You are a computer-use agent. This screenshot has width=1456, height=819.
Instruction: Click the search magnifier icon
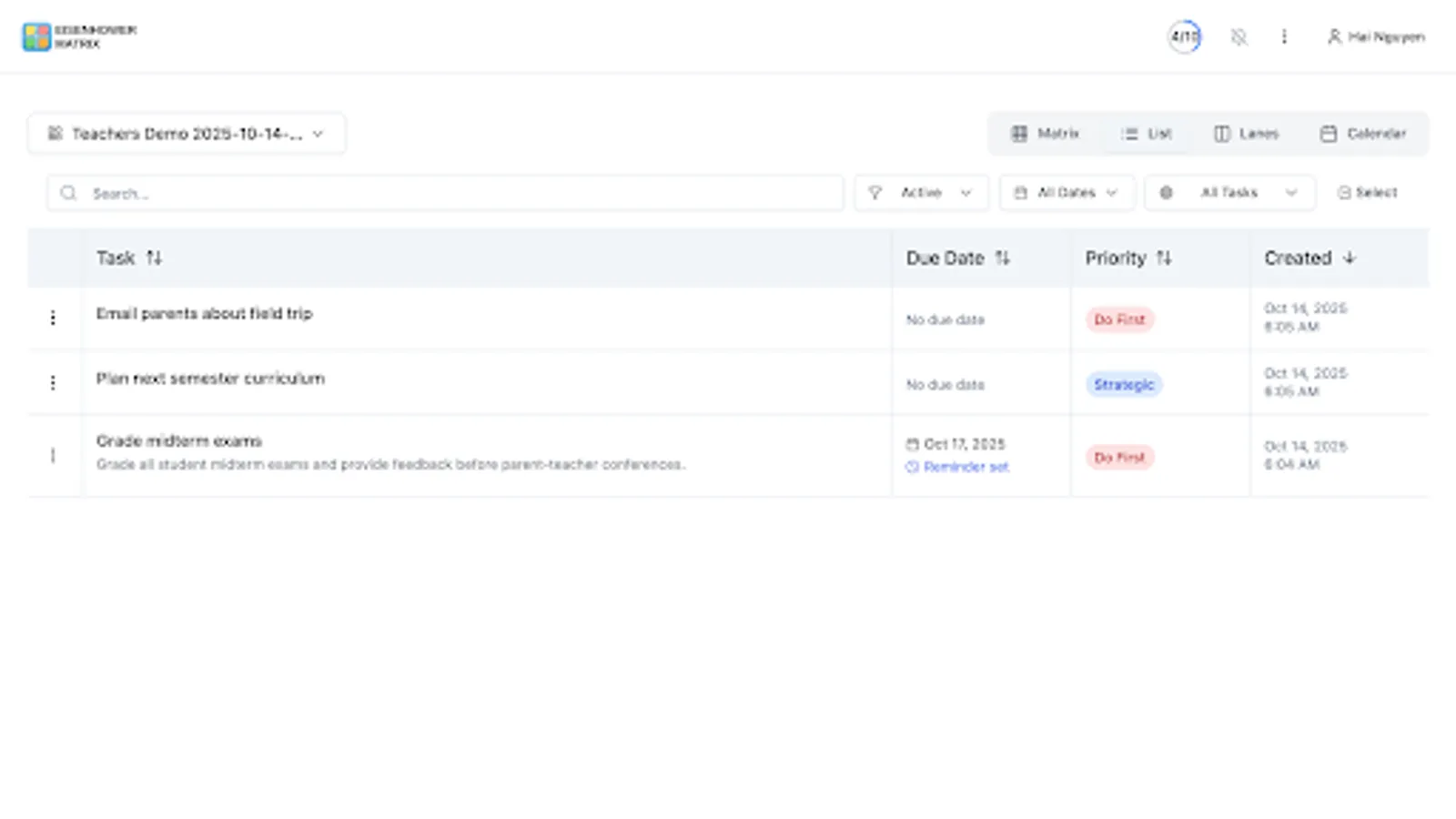[x=68, y=192]
